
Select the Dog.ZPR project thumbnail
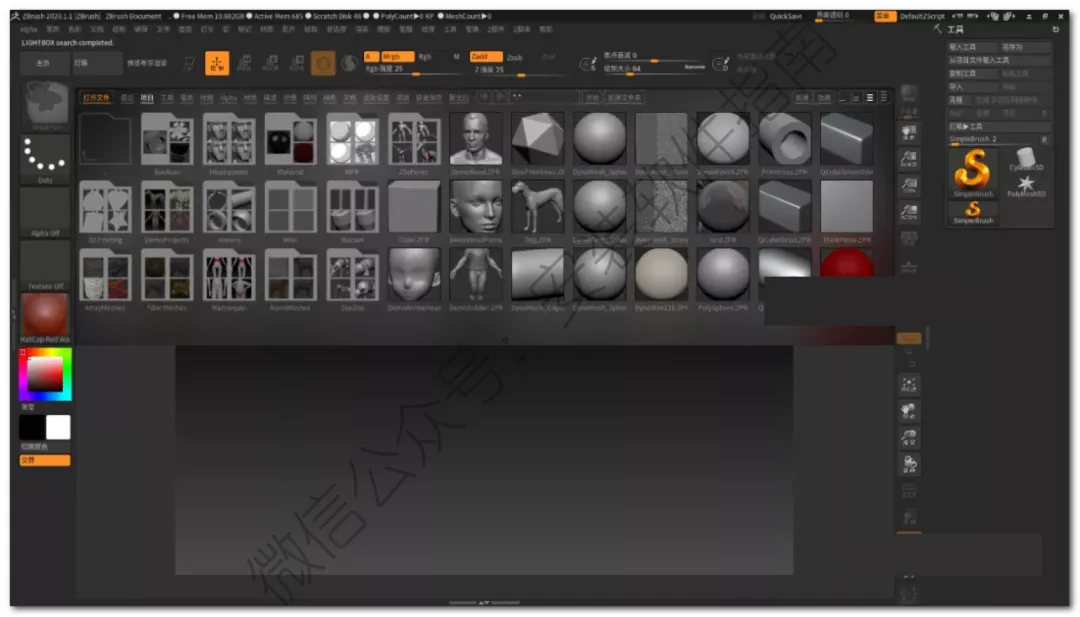pos(537,212)
